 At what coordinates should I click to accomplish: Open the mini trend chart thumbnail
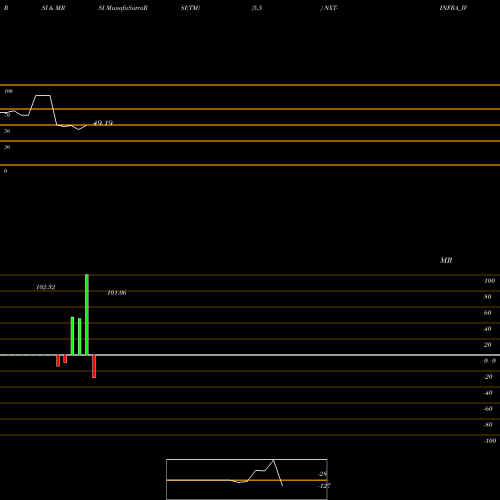tap(247, 479)
